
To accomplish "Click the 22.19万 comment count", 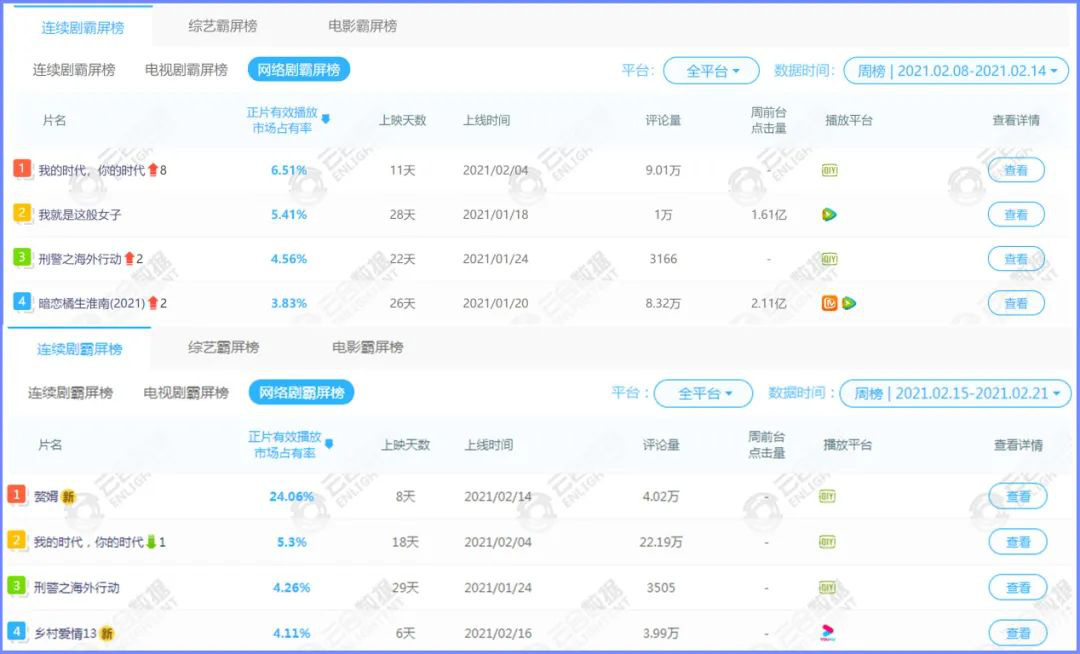I will point(661,542).
